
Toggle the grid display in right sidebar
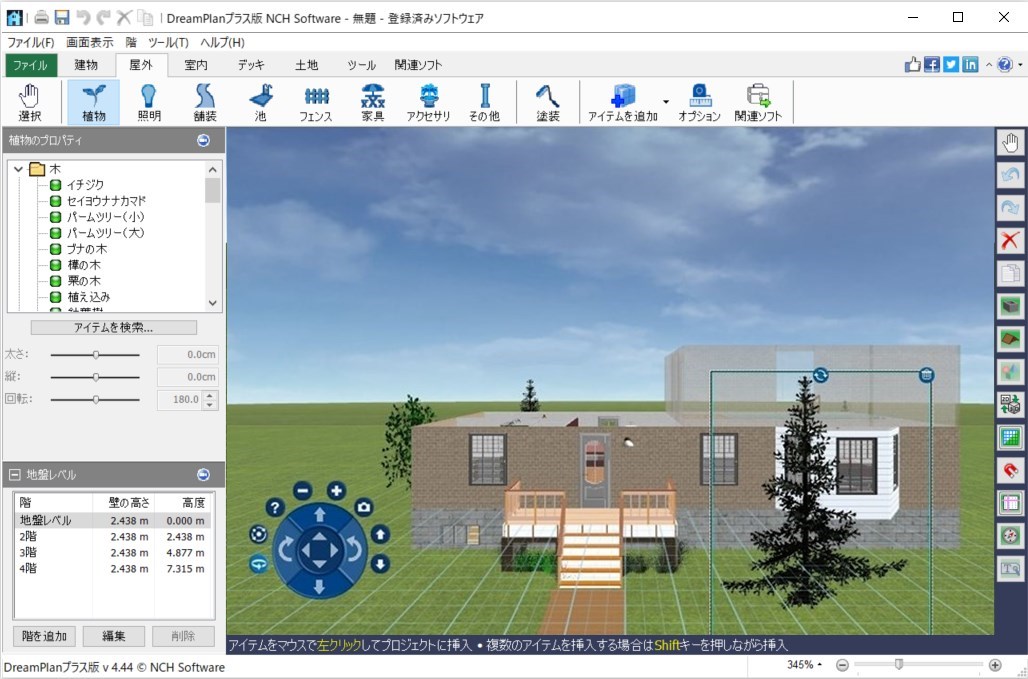(x=1010, y=436)
